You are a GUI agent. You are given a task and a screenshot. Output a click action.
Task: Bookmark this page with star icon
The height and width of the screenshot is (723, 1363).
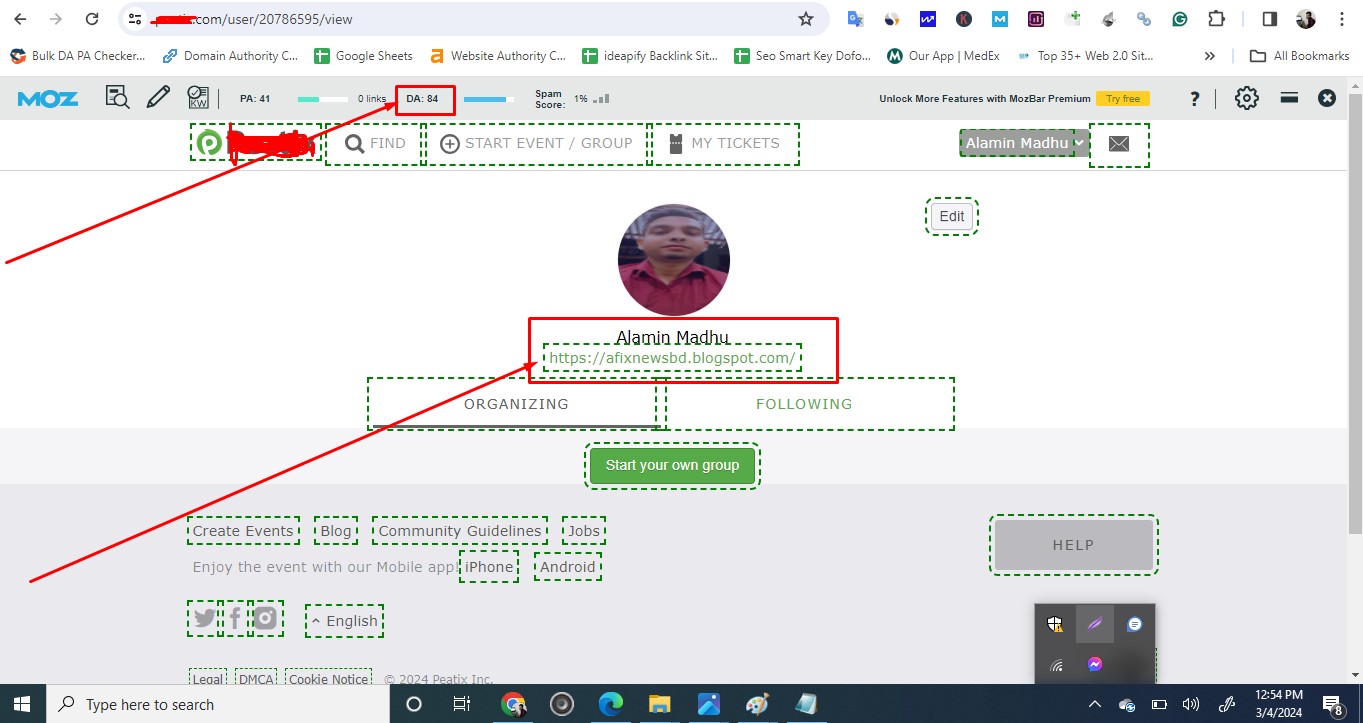(806, 19)
